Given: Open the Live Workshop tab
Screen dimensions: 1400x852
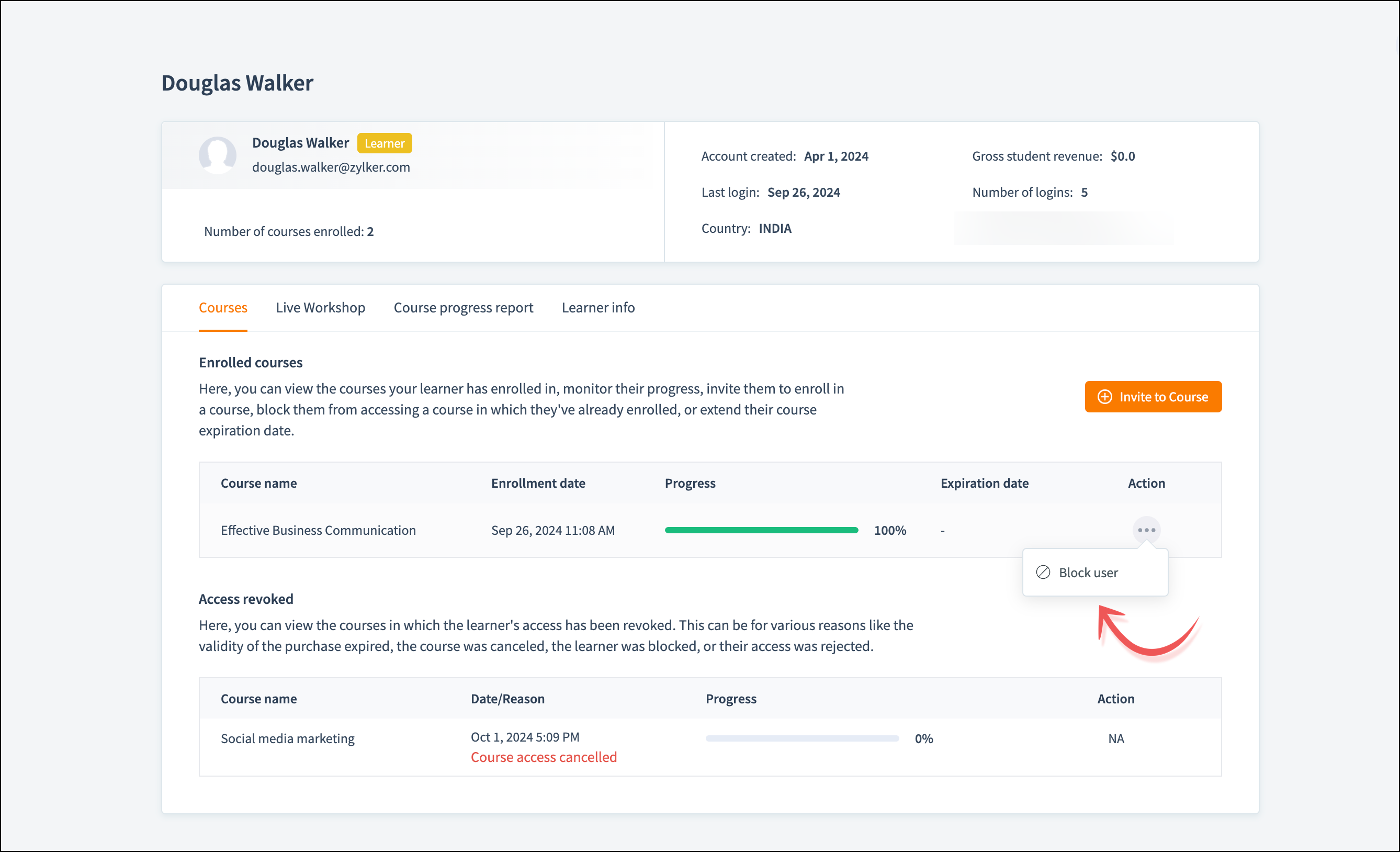Looking at the screenshot, I should 321,308.
